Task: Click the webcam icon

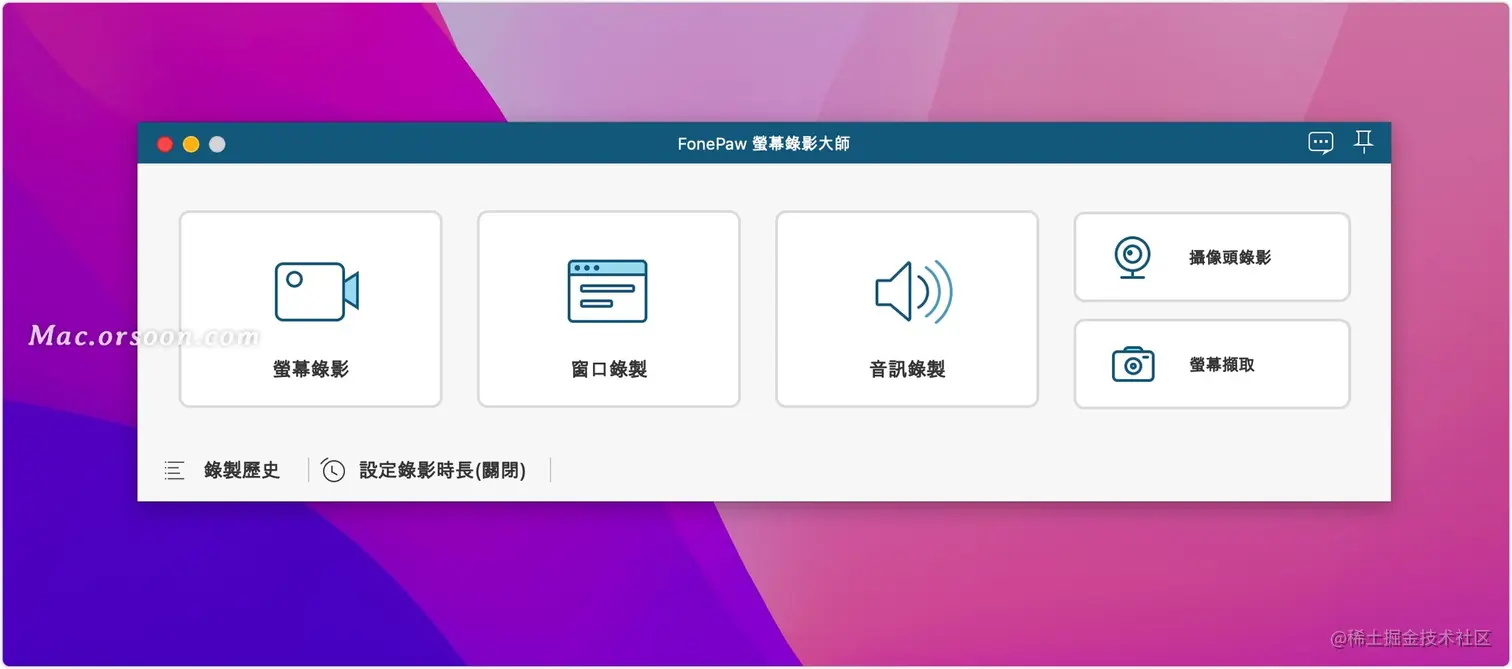Action: tap(1132, 257)
